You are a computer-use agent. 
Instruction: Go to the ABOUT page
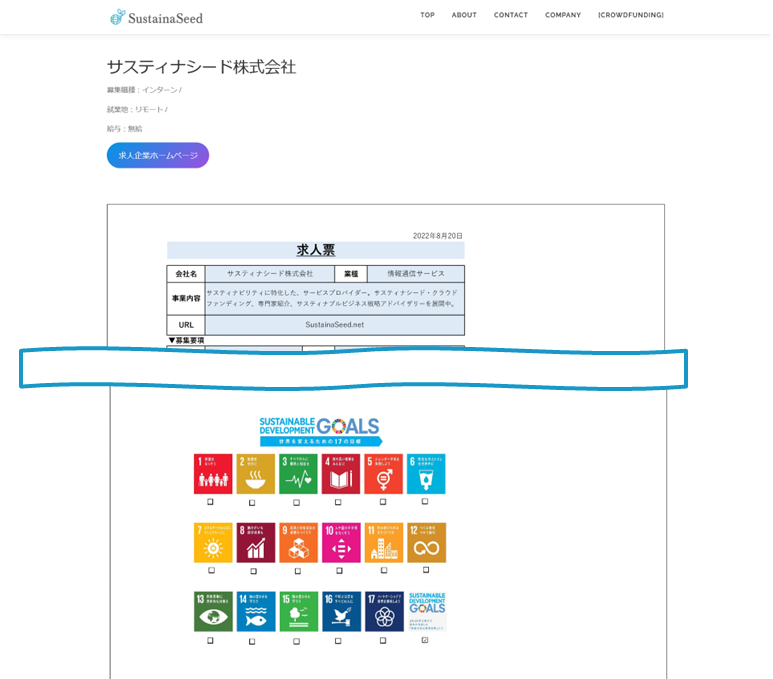(x=464, y=15)
